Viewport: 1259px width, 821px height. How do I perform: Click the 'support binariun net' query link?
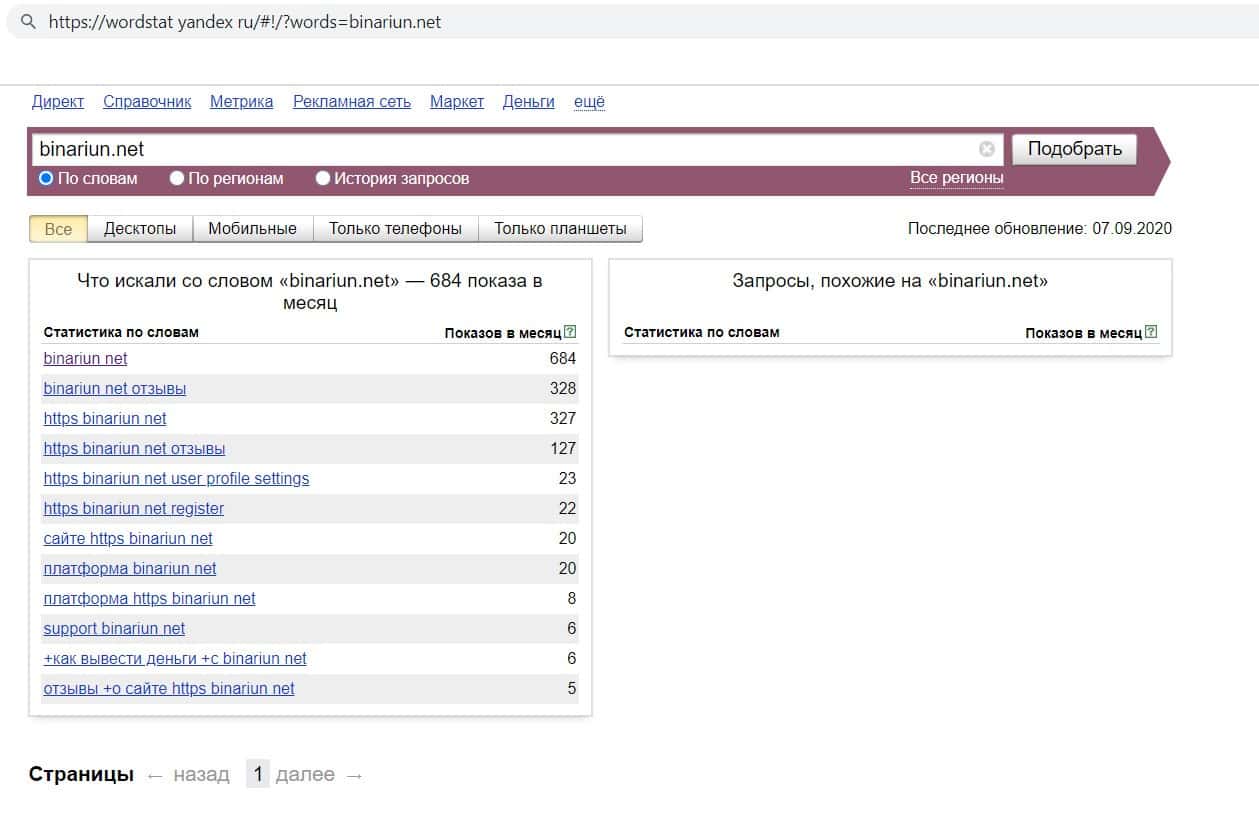pyautogui.click(x=114, y=628)
